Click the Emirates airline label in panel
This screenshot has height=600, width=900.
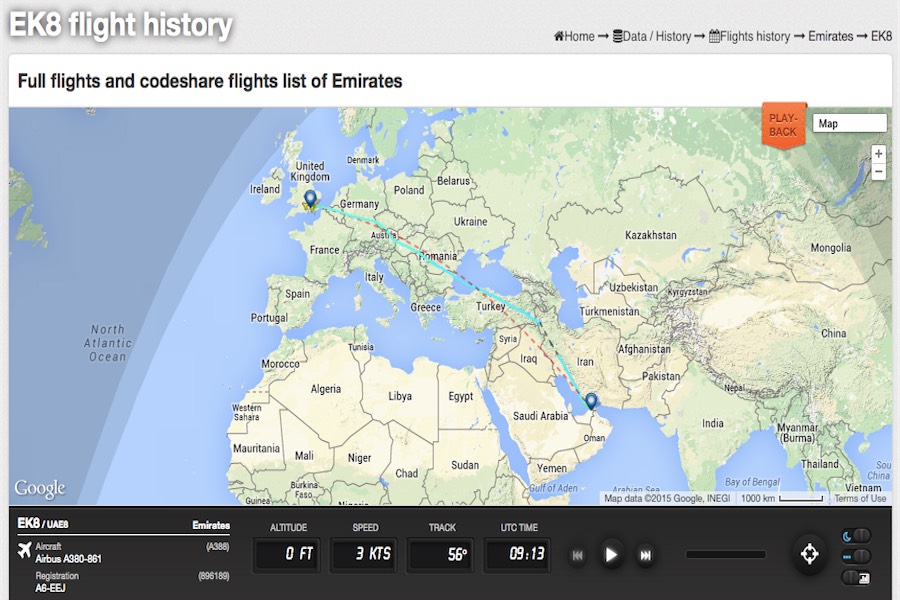coord(211,525)
